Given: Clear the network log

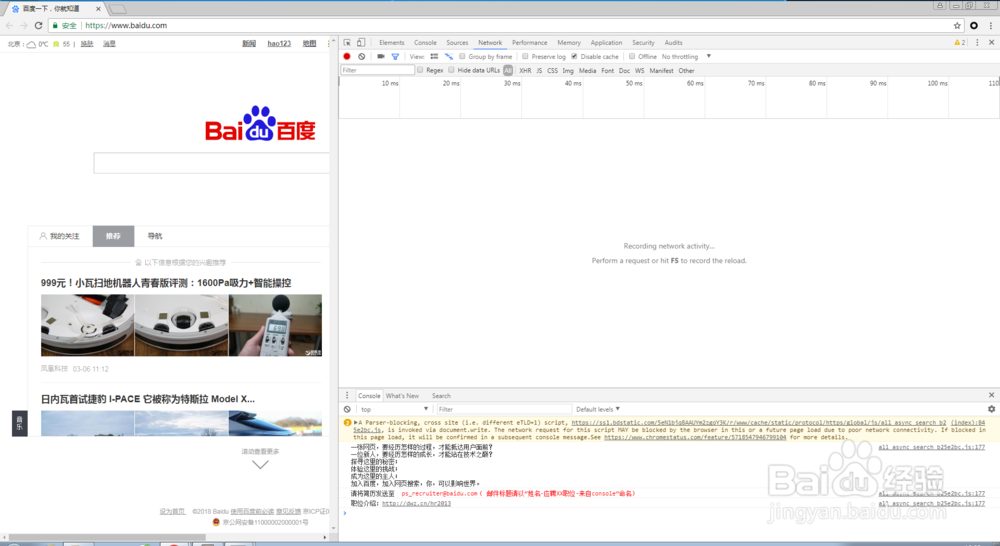Looking at the screenshot, I should pyautogui.click(x=362, y=57).
